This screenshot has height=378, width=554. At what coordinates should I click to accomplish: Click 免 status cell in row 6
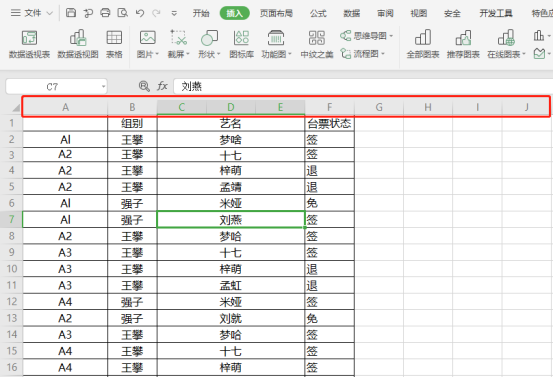(x=329, y=203)
